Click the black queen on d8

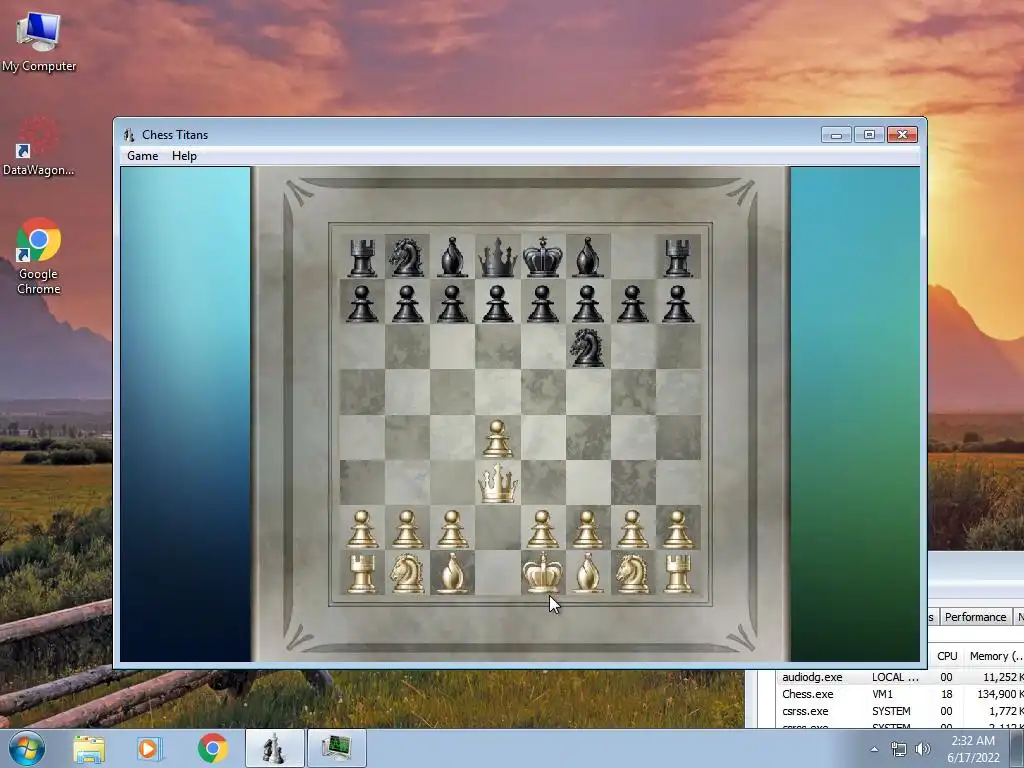pos(498,257)
